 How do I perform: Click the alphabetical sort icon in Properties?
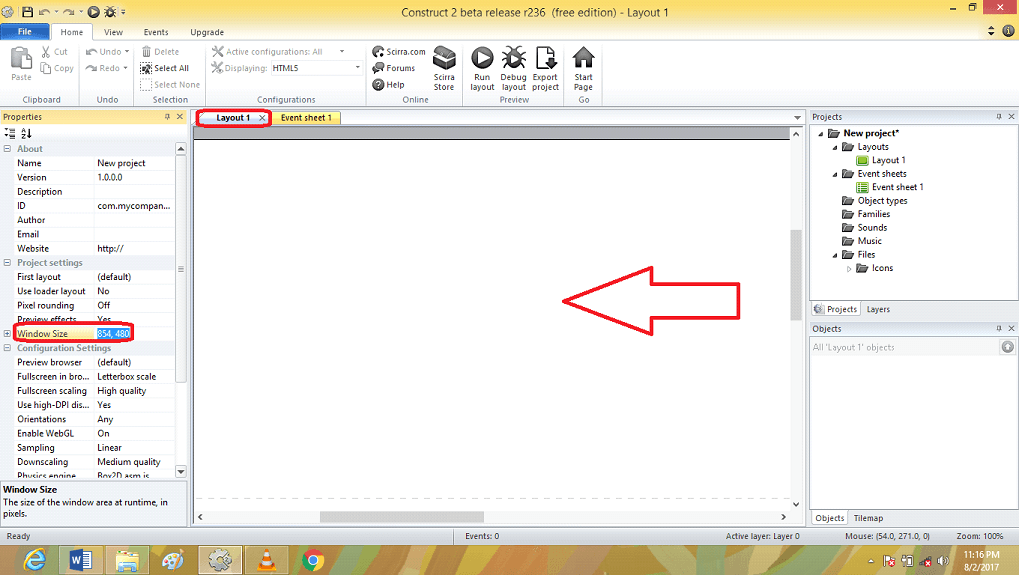point(26,133)
